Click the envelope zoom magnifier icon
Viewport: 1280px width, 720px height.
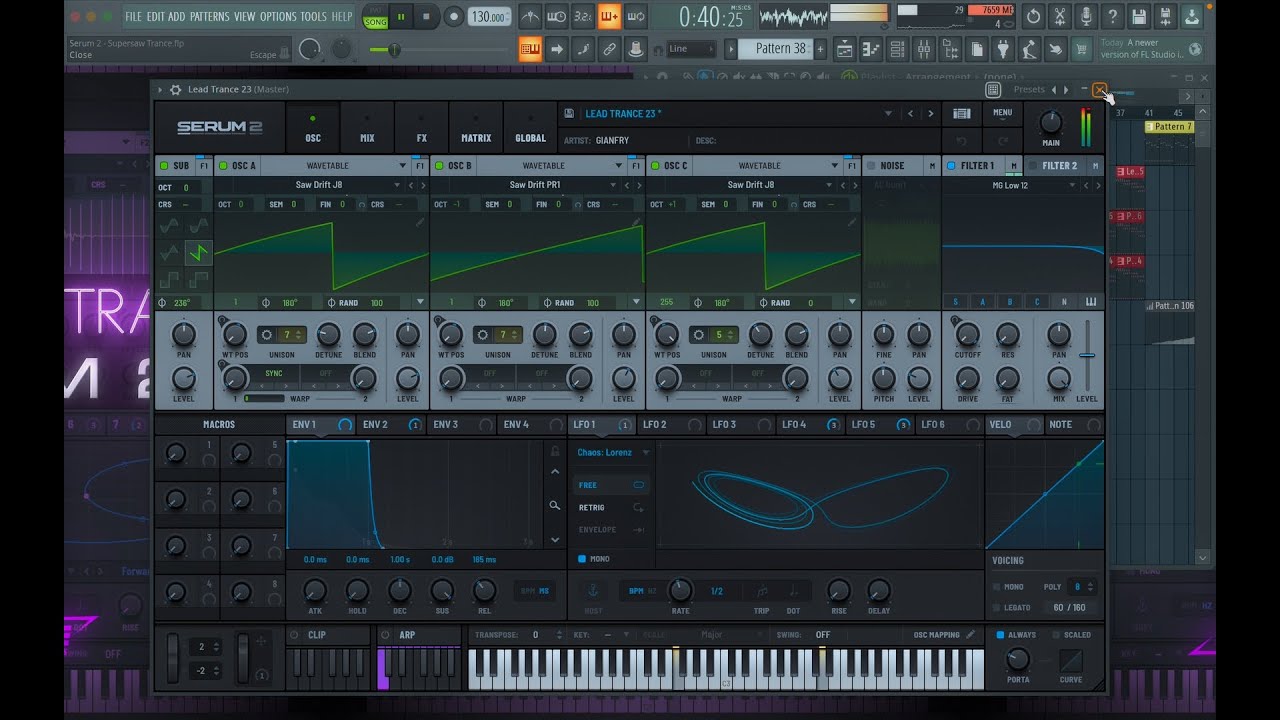click(555, 506)
